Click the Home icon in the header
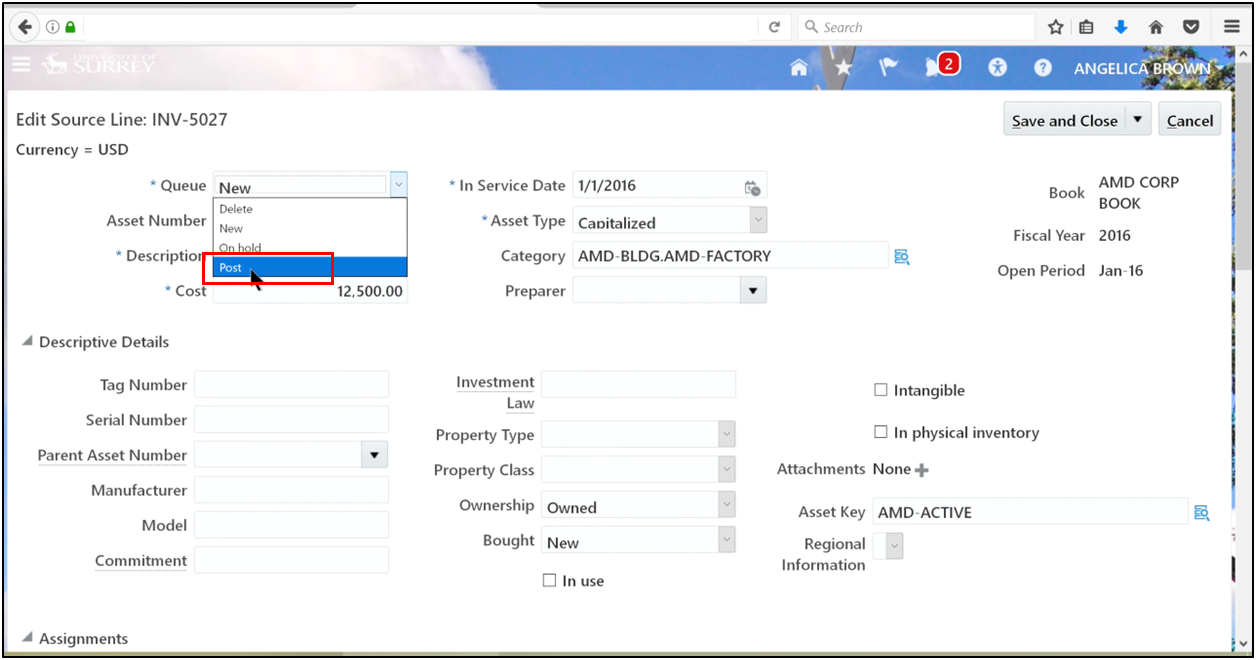1256x660 pixels. tap(798, 68)
